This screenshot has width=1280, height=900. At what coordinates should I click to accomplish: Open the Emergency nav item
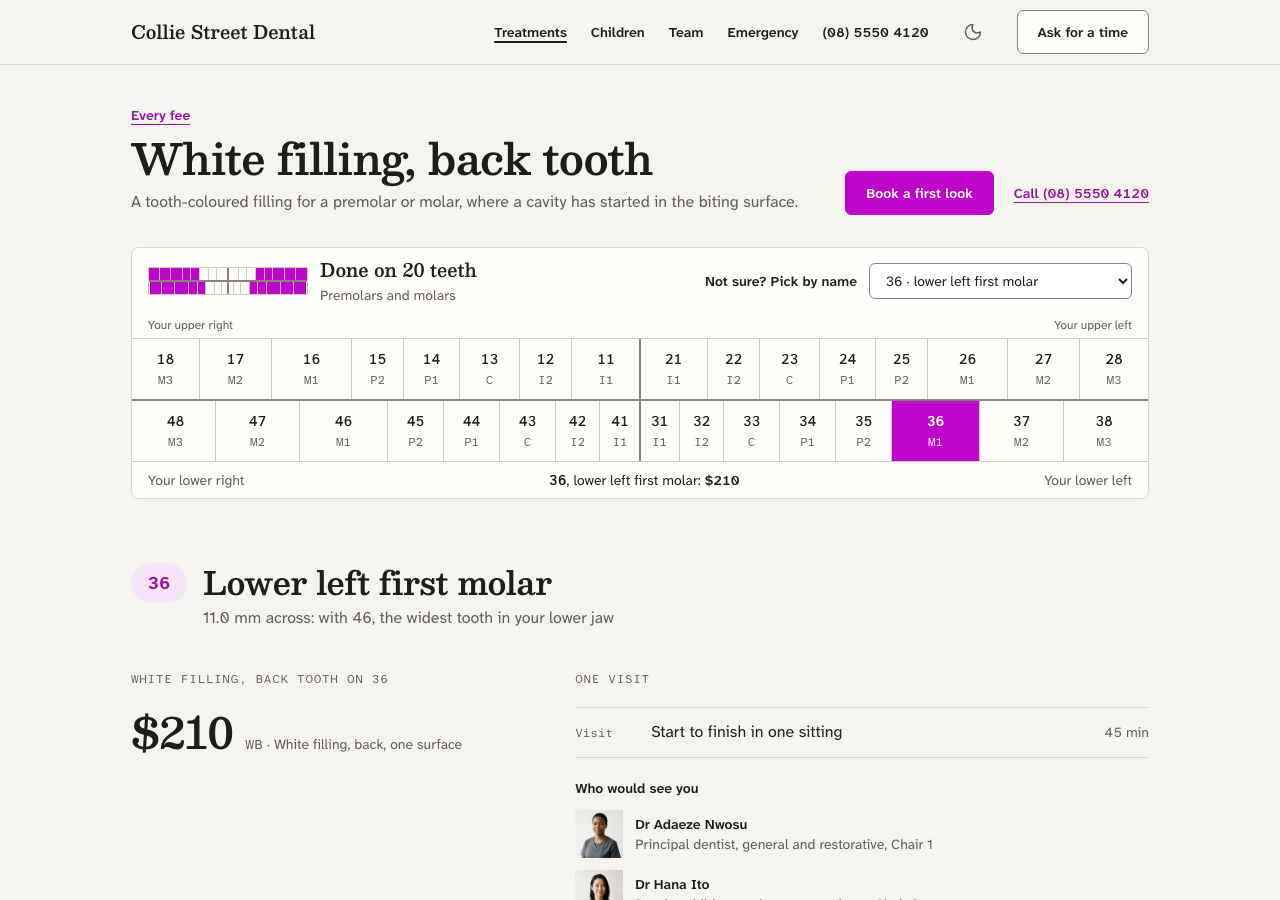(763, 32)
